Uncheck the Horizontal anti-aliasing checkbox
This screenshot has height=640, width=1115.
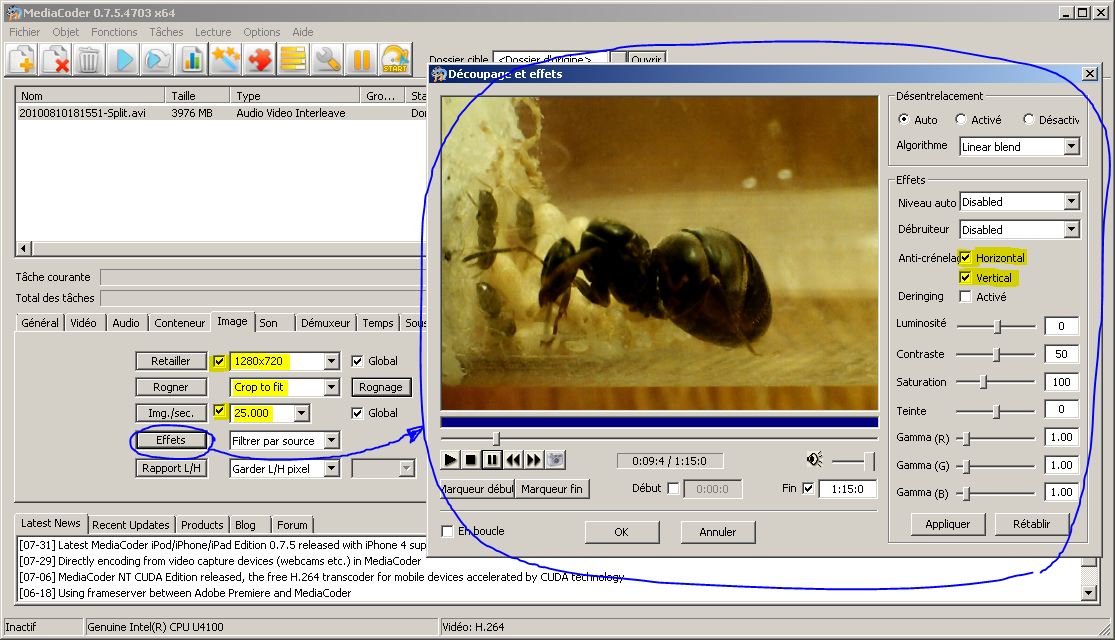pyautogui.click(x=965, y=258)
